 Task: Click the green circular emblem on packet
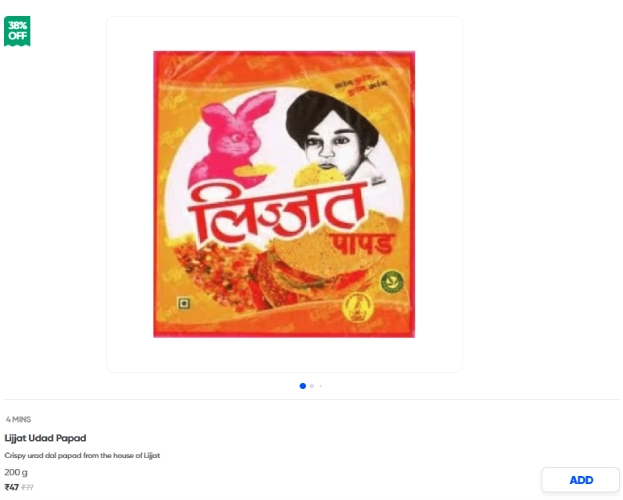(392, 281)
